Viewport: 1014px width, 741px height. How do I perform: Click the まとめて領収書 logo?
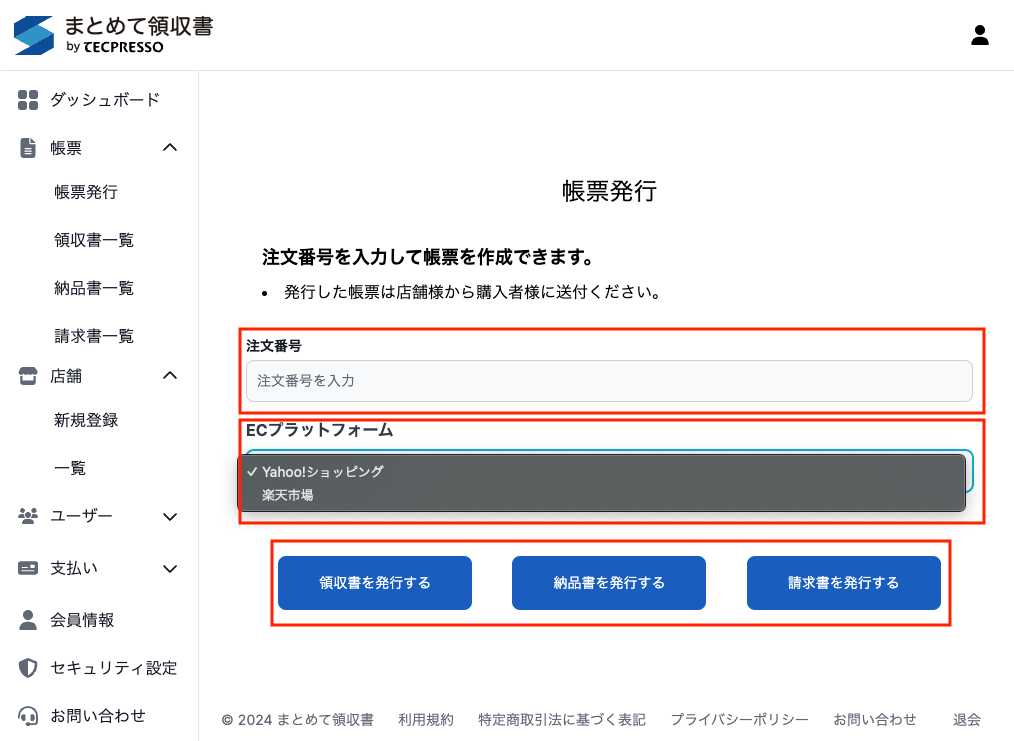click(x=113, y=35)
